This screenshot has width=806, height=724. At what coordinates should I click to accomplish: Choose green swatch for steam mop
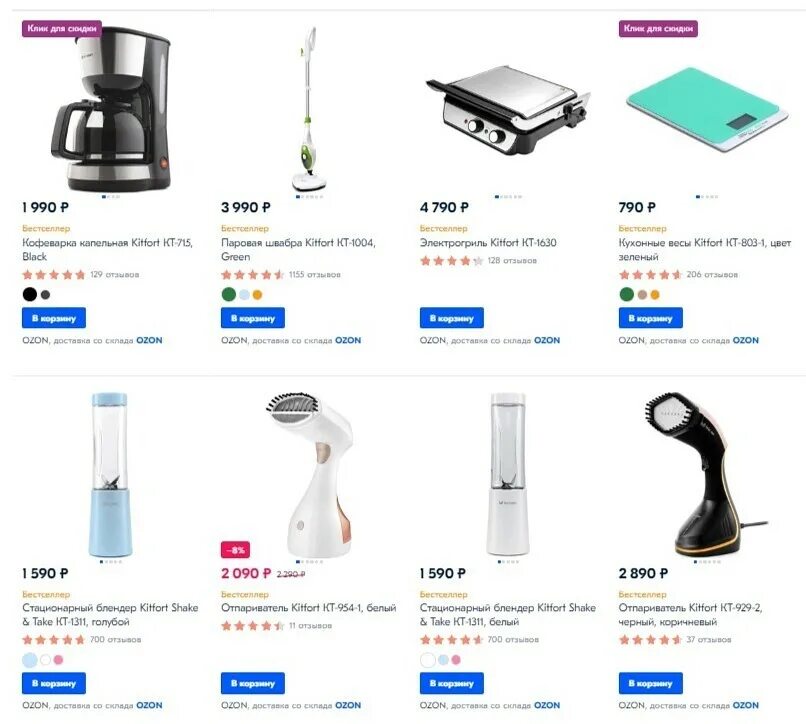pos(229,295)
